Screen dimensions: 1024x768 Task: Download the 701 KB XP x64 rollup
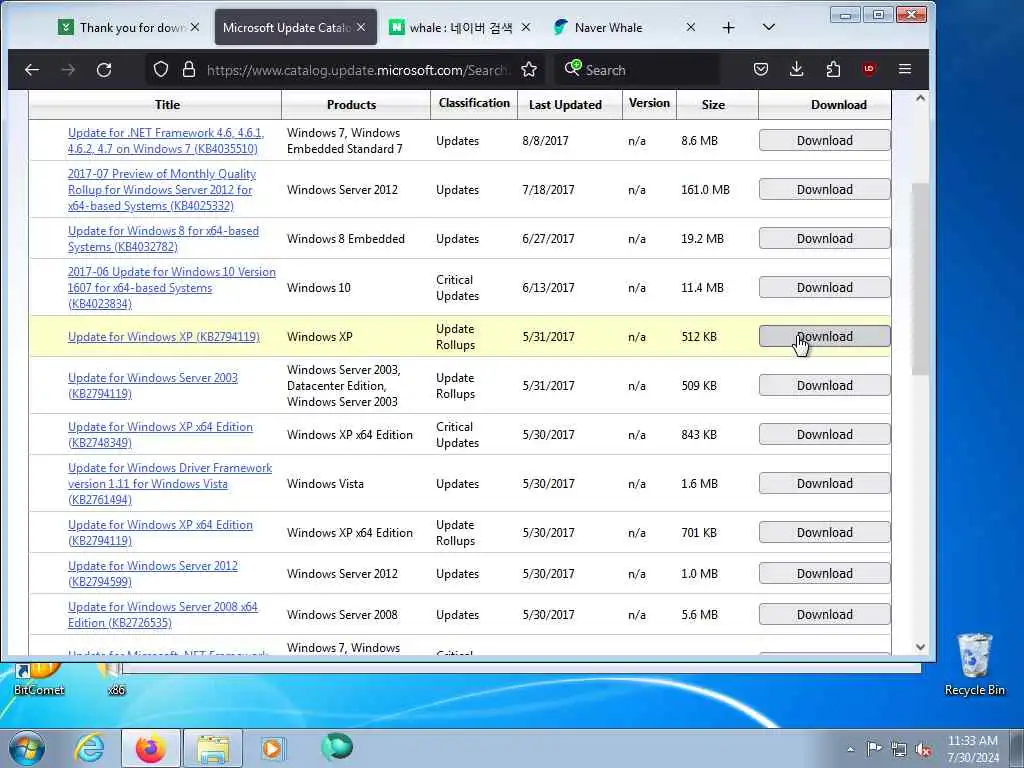tap(824, 532)
